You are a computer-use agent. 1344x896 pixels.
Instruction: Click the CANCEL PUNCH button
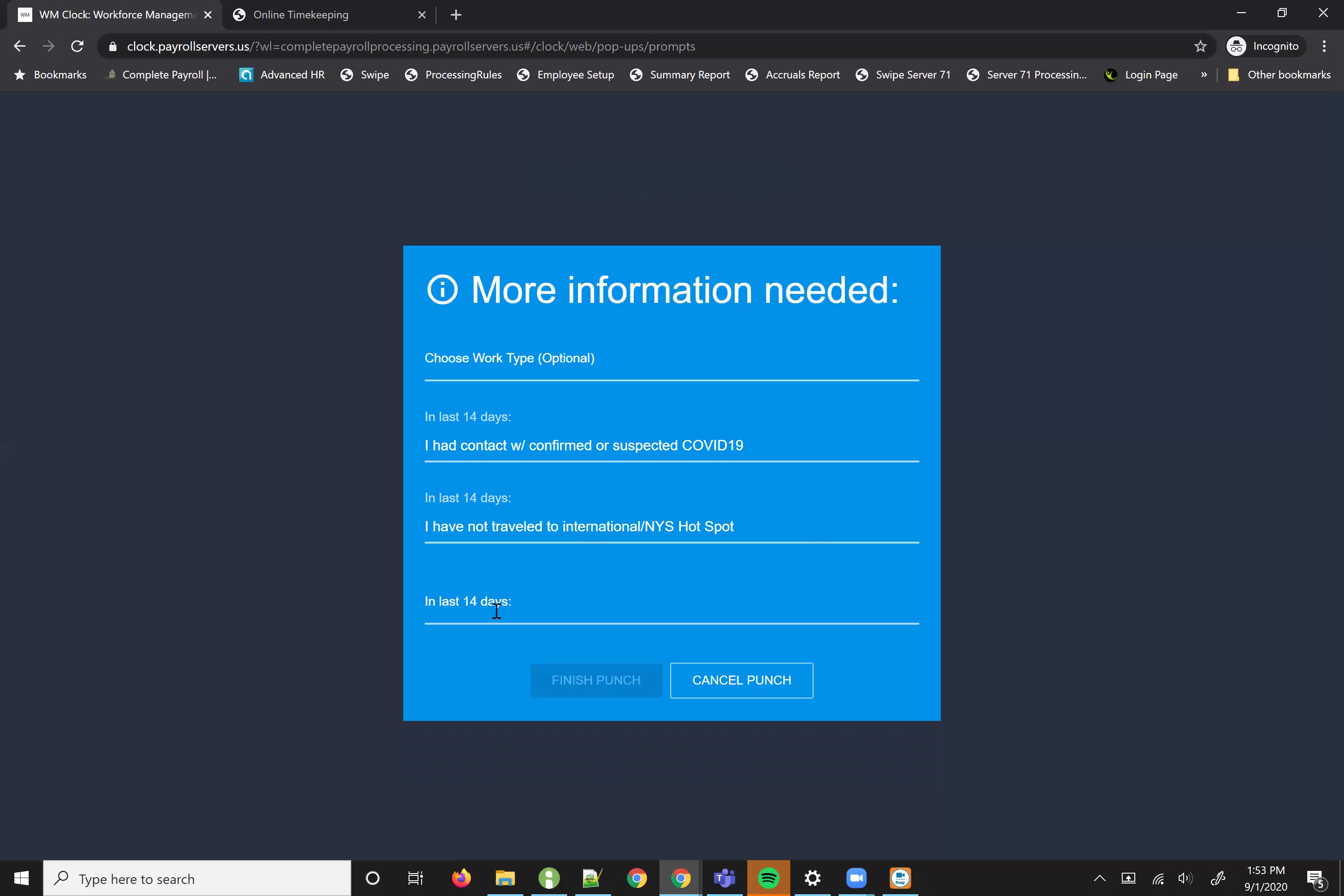(741, 680)
